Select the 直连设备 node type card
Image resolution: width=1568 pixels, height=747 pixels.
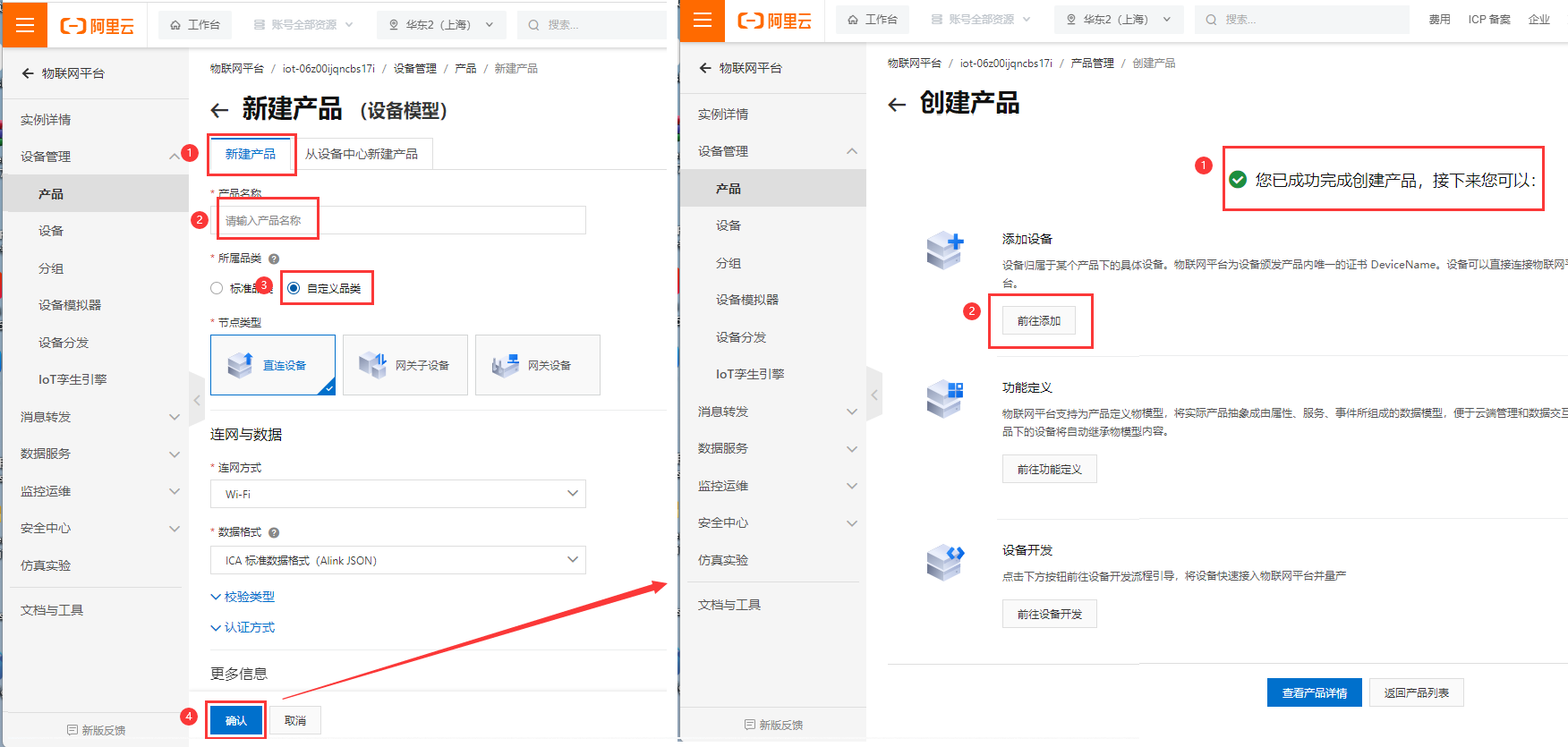[x=273, y=365]
